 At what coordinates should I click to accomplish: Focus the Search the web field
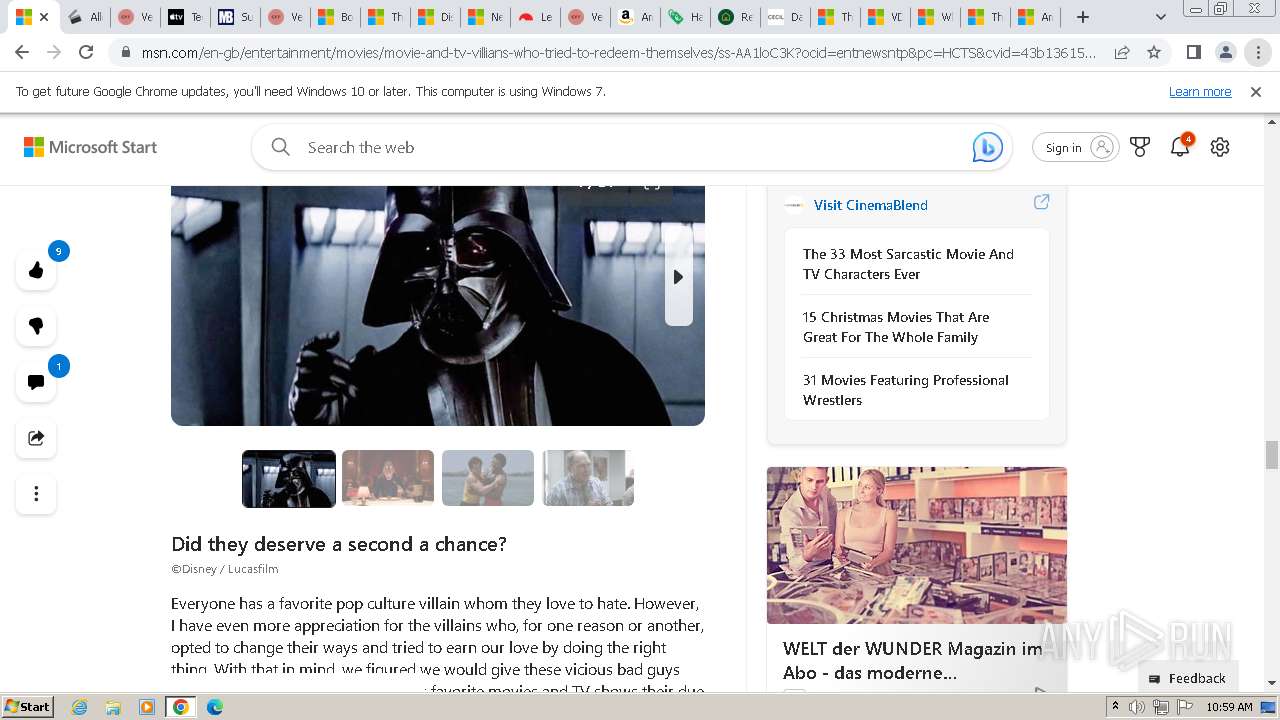click(630, 147)
